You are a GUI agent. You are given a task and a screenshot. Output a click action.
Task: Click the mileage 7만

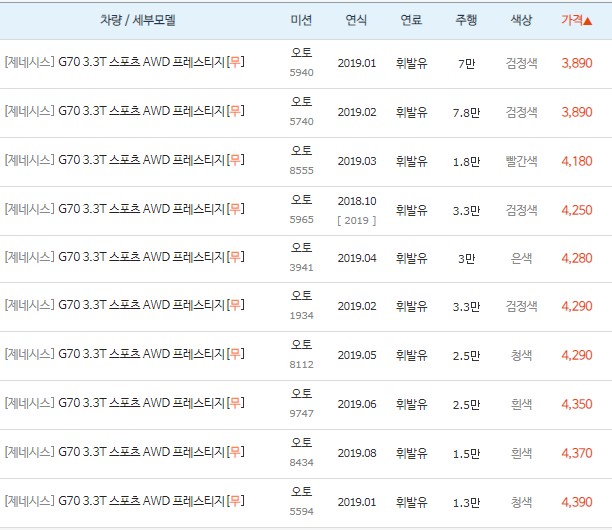(466, 64)
